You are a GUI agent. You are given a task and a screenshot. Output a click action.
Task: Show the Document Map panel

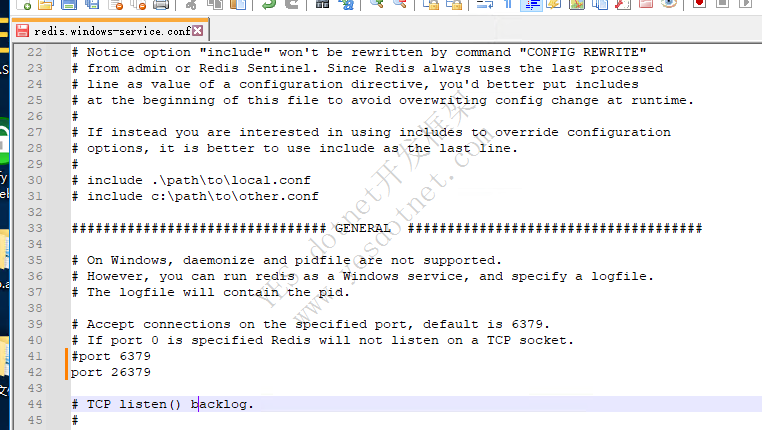577,4
